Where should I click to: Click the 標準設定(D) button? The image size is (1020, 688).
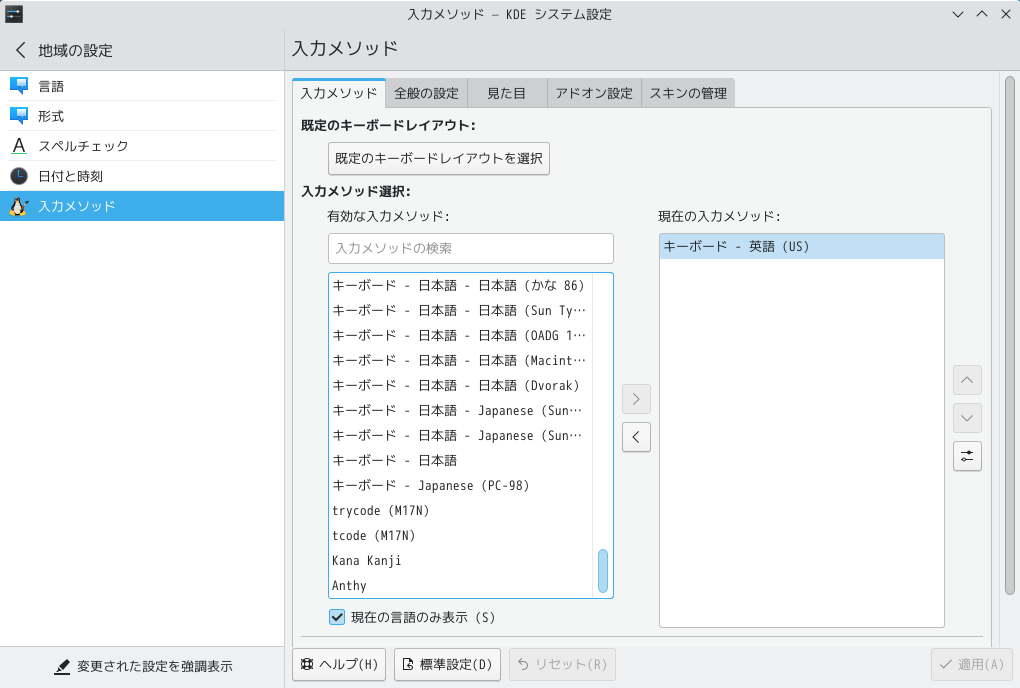(447, 664)
